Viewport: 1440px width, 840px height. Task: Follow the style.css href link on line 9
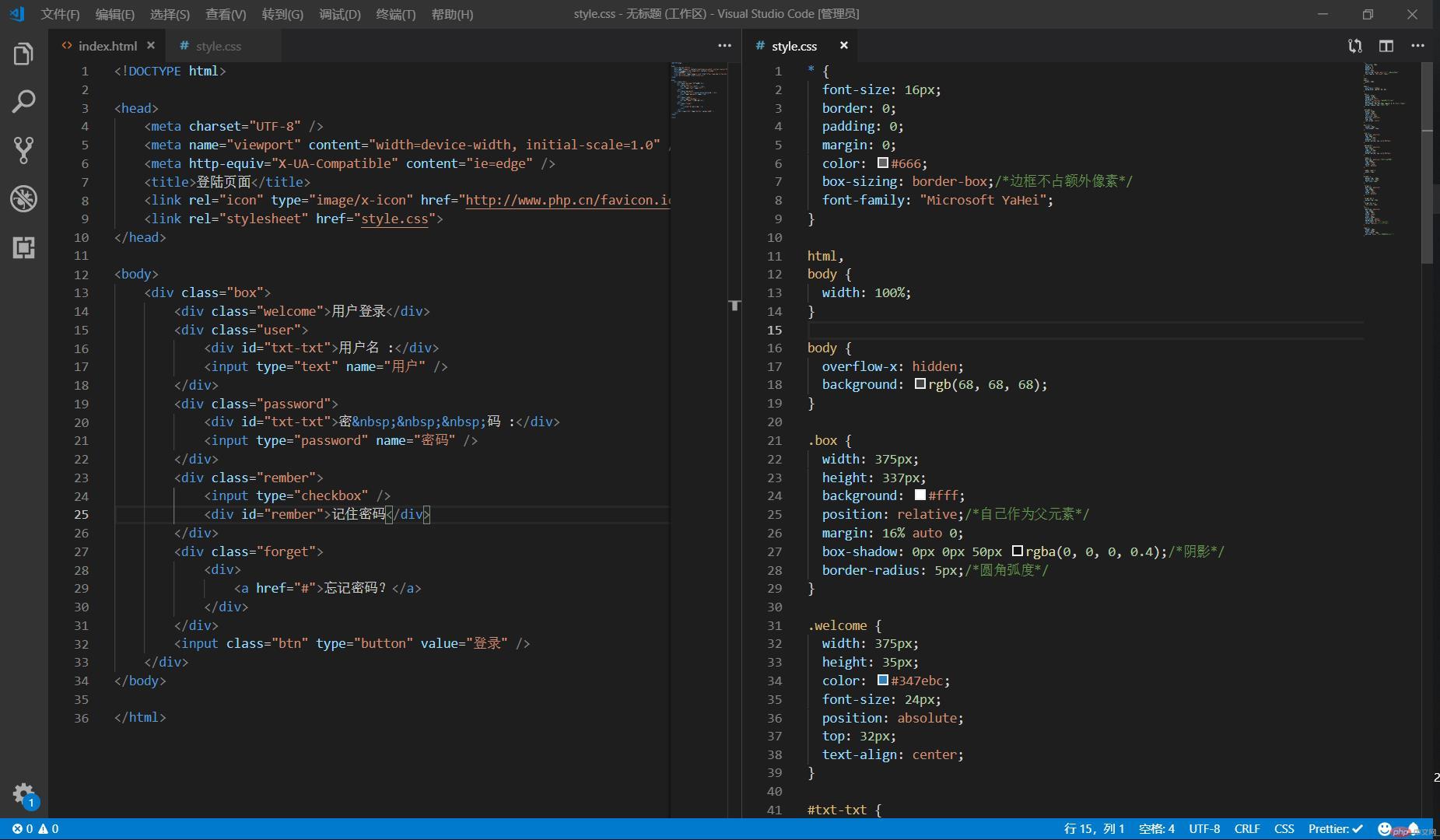(394, 219)
